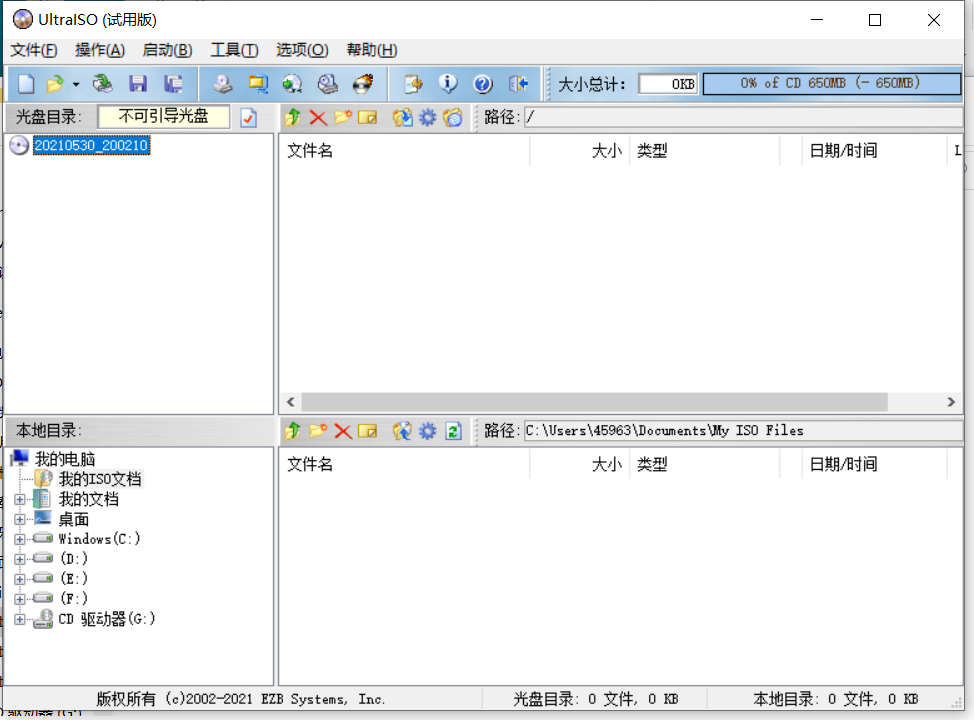This screenshot has height=720, width=974.
Task: Open the 启动(B) menu
Action: point(167,50)
